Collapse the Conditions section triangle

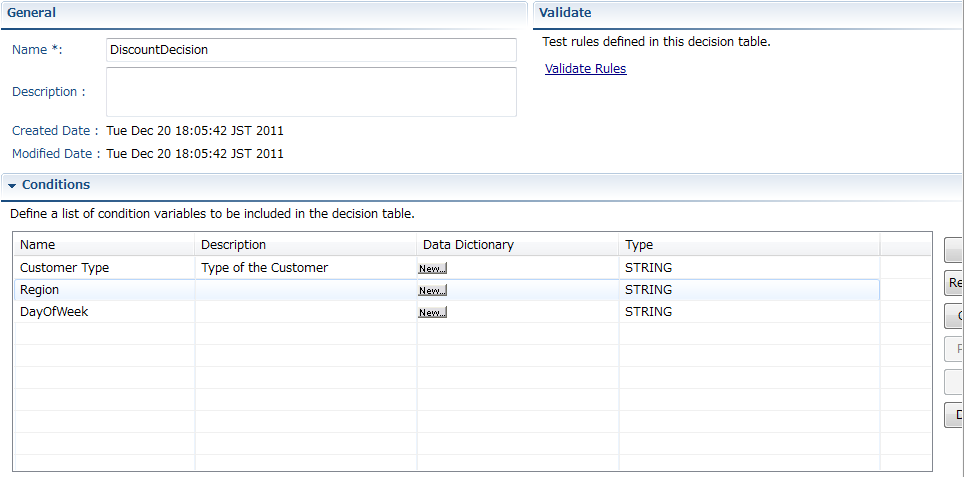11,186
